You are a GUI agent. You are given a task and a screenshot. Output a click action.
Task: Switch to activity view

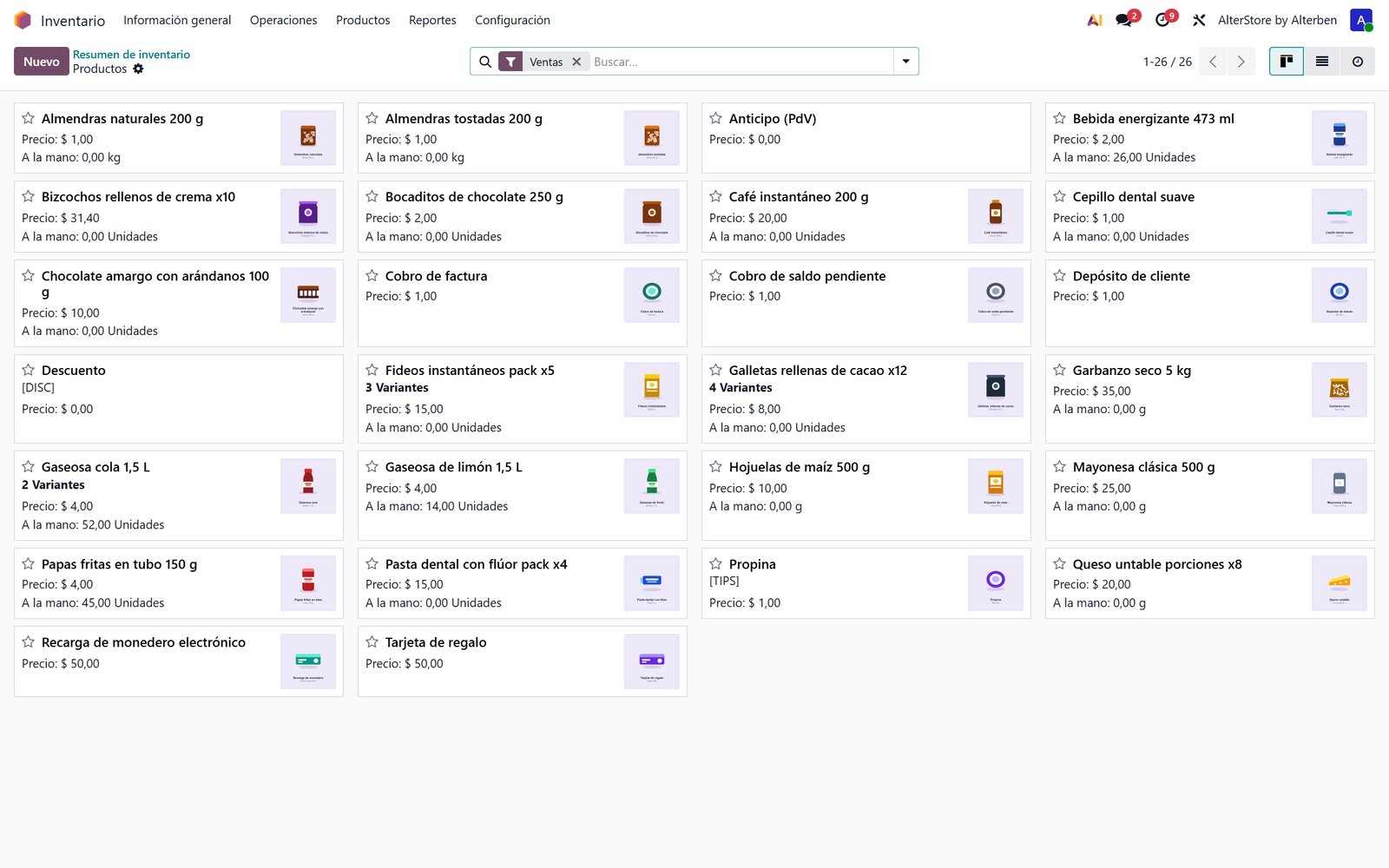pyautogui.click(x=1358, y=62)
